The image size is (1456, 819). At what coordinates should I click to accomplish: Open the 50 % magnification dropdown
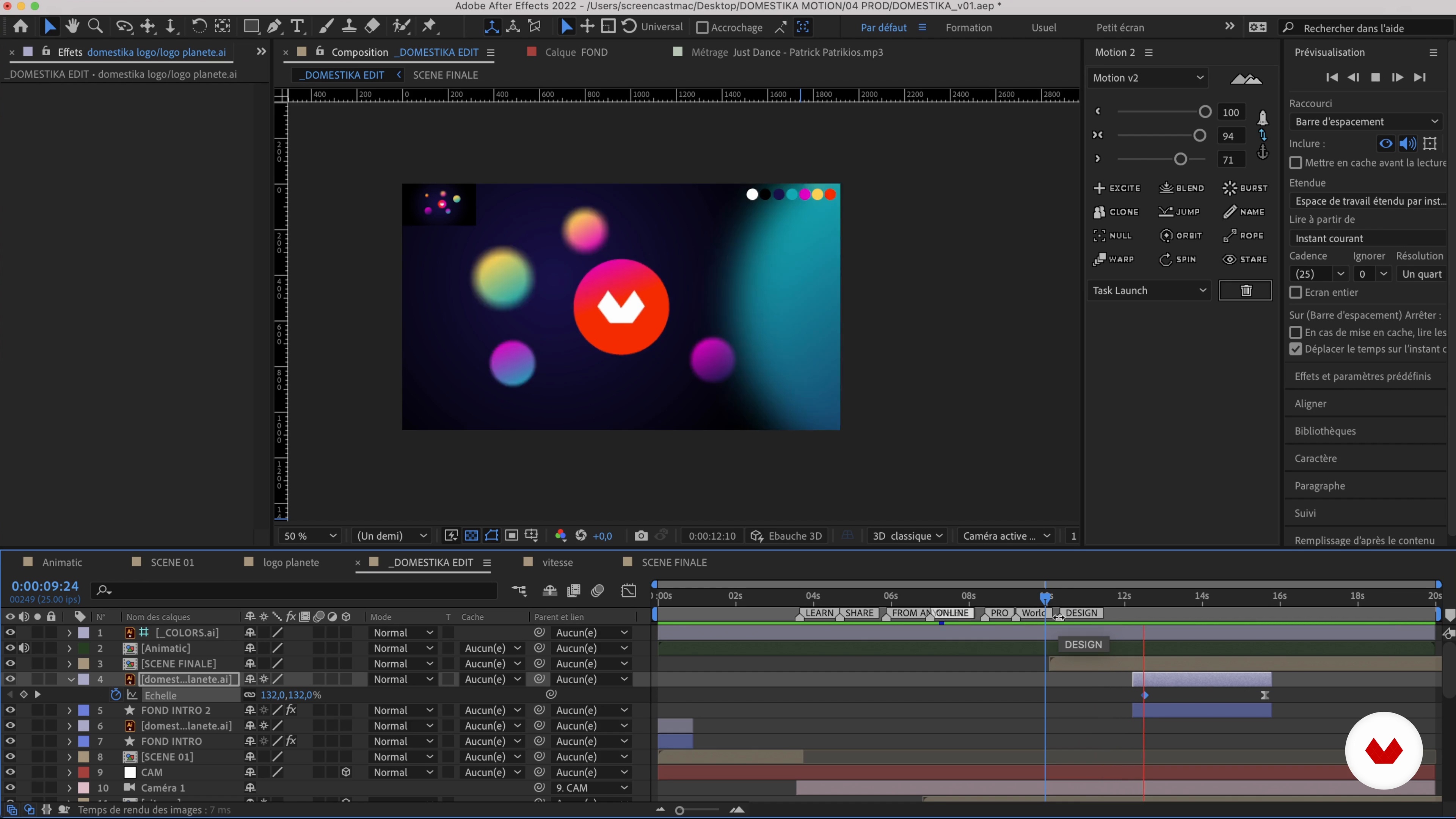point(310,536)
